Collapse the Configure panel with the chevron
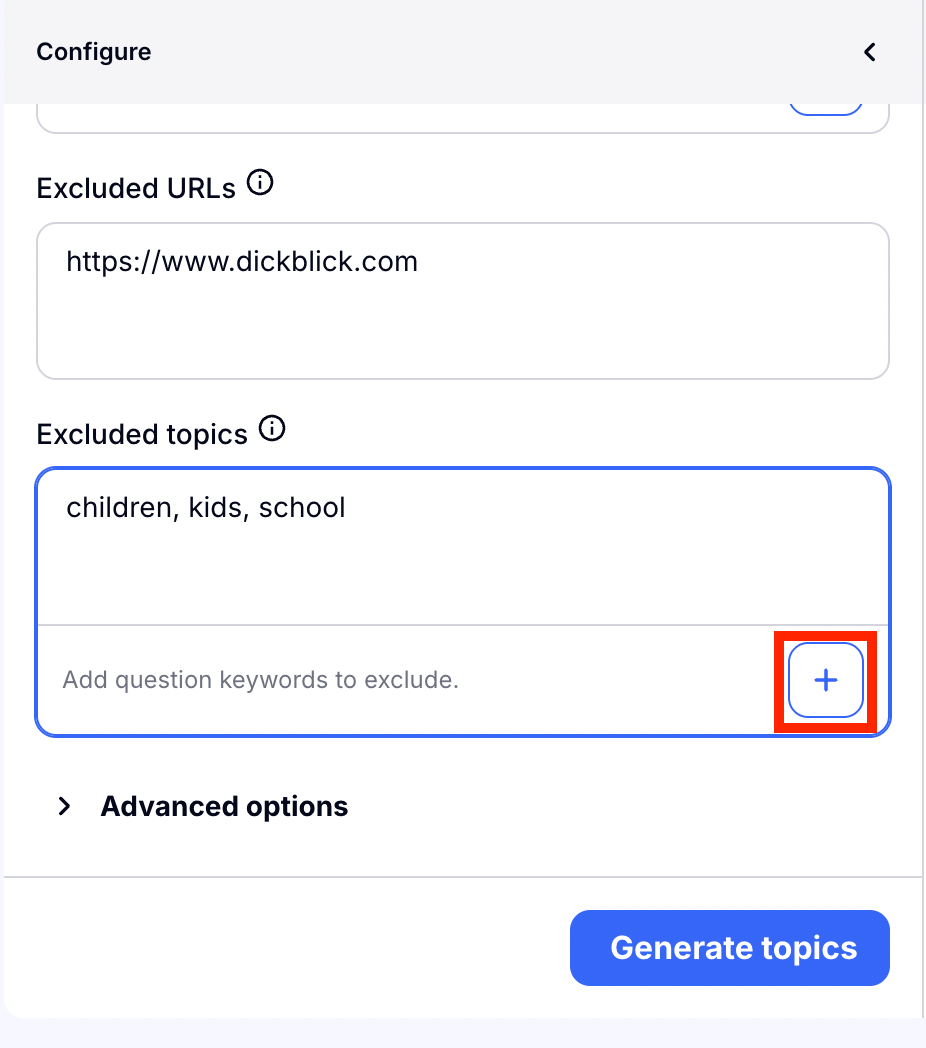Screen dimensions: 926x1048 tap(869, 52)
